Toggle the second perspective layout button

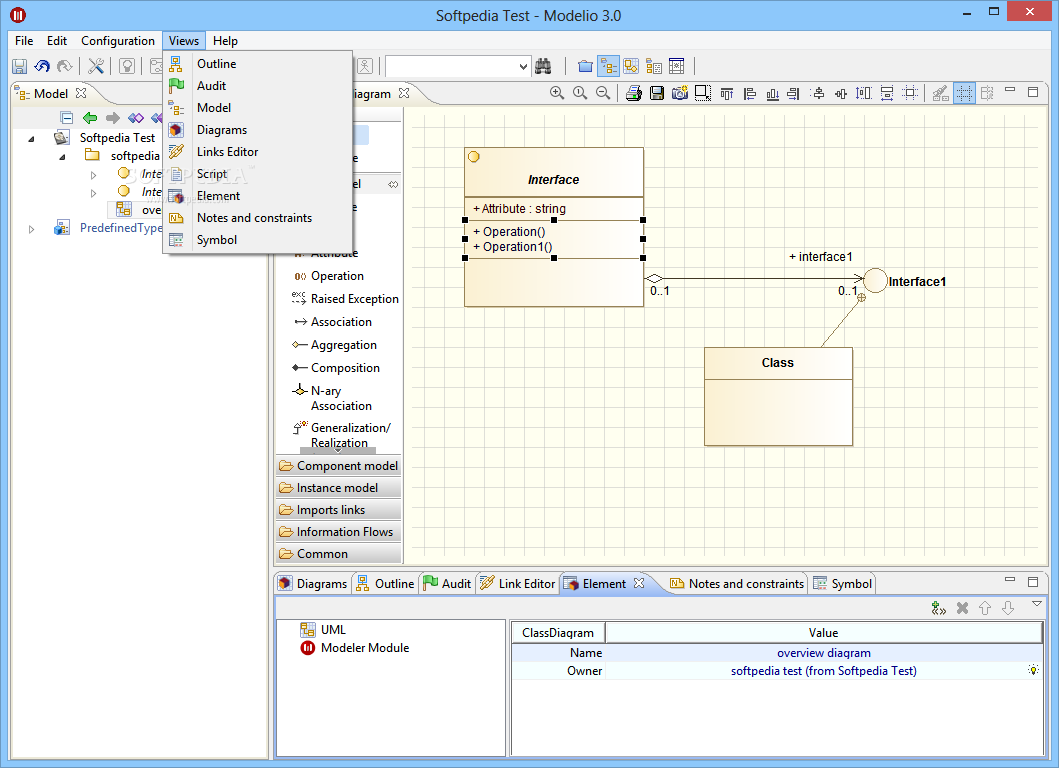point(631,66)
